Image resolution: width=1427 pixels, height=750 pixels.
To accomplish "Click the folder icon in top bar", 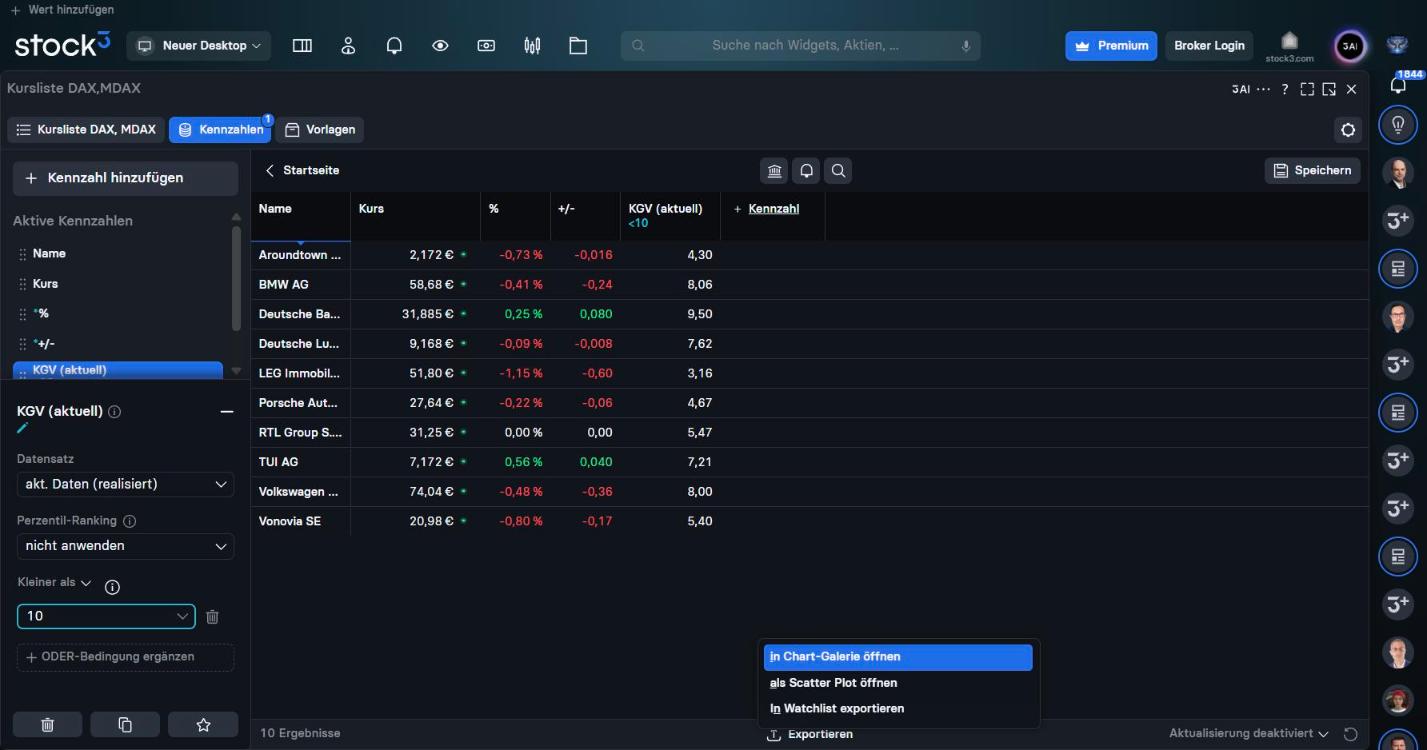I will [578, 45].
